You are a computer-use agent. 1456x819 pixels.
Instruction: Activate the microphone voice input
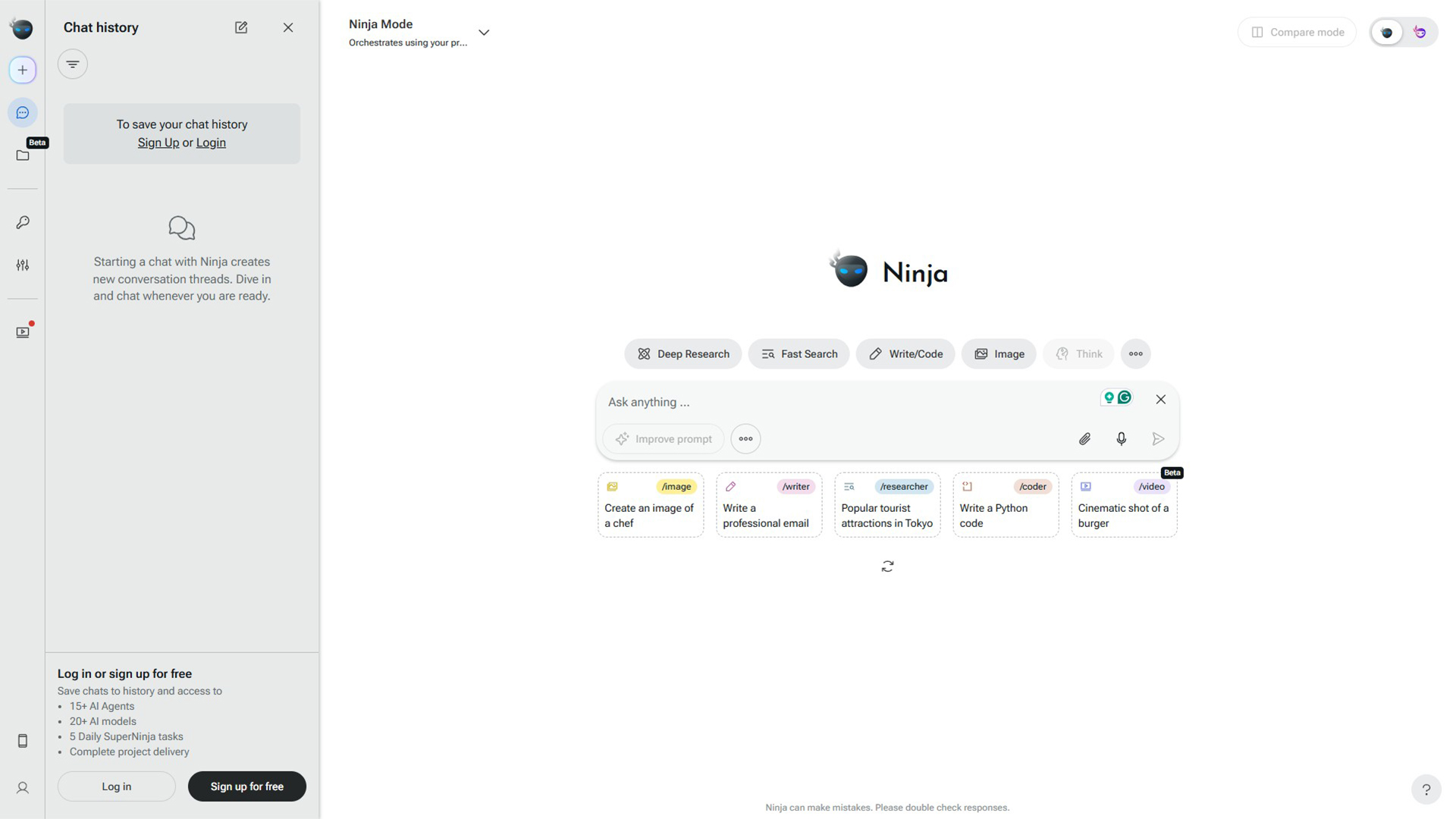[x=1122, y=439]
